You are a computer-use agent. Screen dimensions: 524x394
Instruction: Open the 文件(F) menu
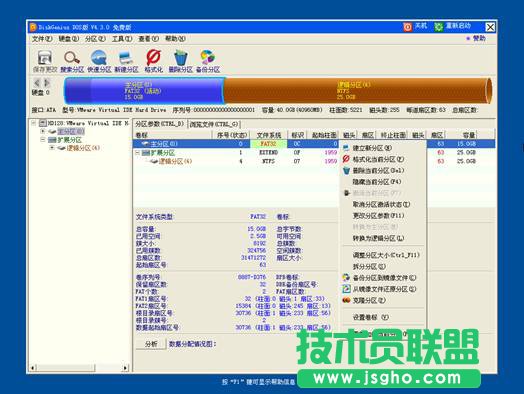[42, 39]
